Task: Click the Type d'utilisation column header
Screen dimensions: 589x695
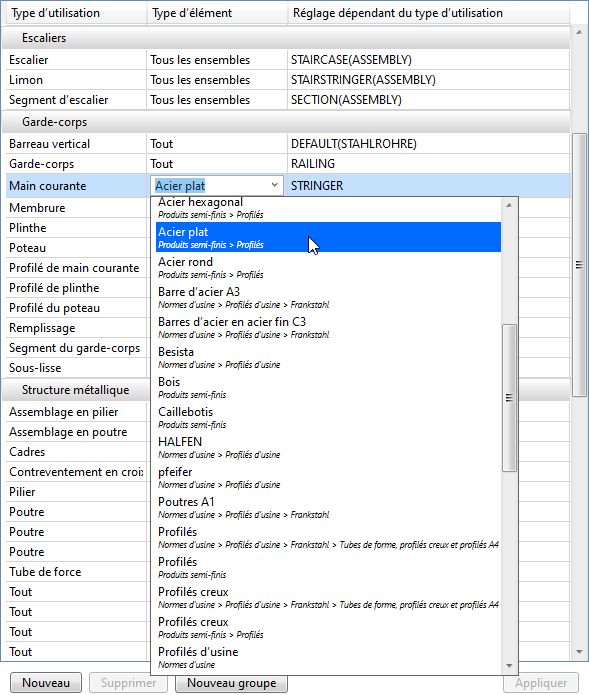Action: 75,13
